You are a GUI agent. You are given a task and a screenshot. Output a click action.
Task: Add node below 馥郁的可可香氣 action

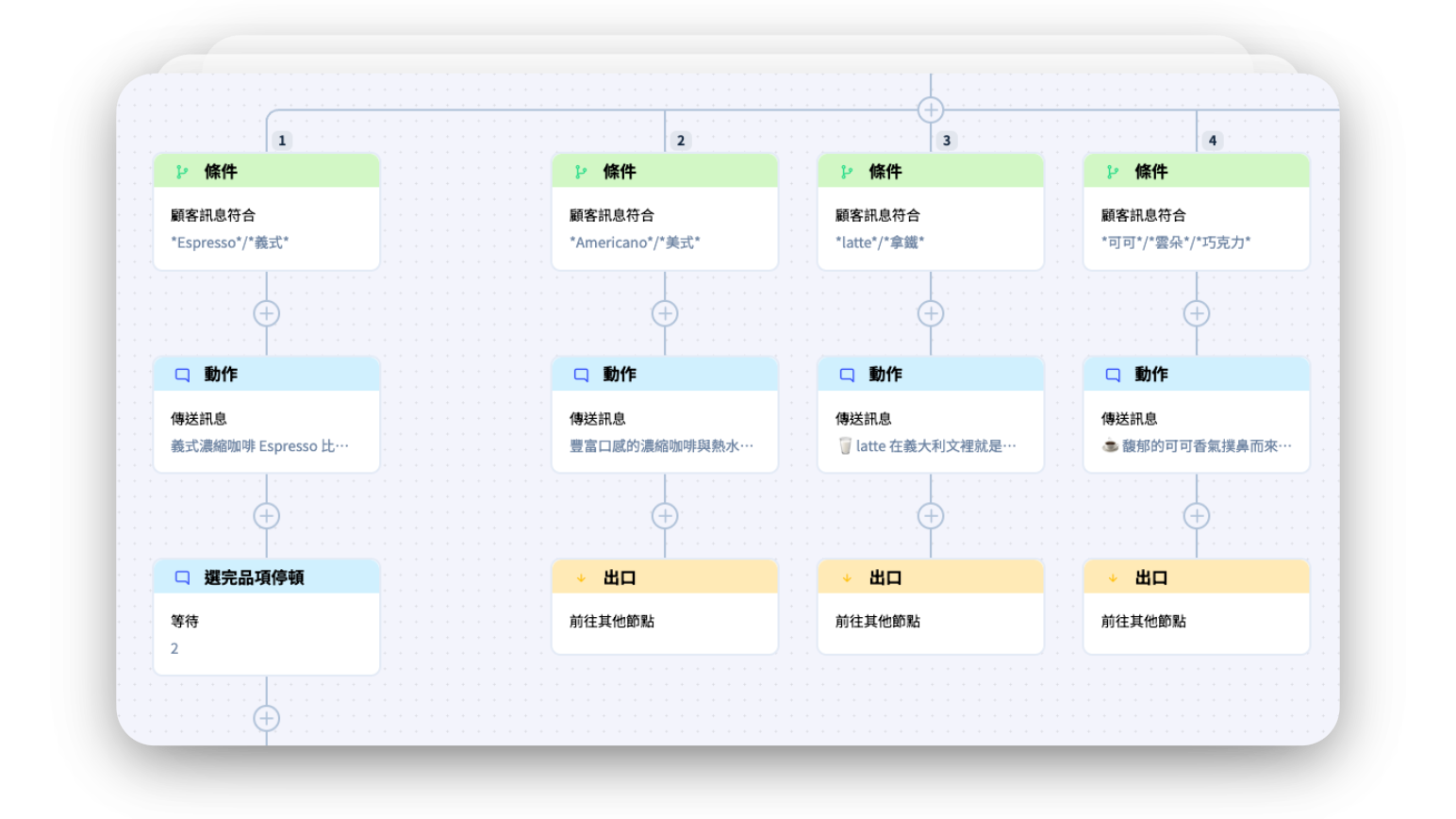tap(1197, 516)
